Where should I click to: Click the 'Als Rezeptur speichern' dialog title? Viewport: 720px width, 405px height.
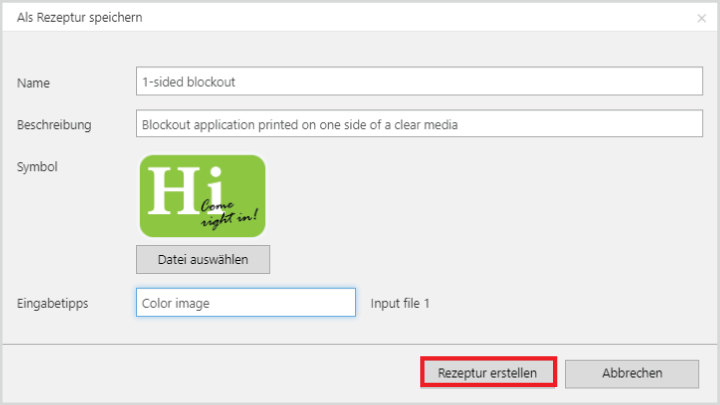[x=79, y=18]
